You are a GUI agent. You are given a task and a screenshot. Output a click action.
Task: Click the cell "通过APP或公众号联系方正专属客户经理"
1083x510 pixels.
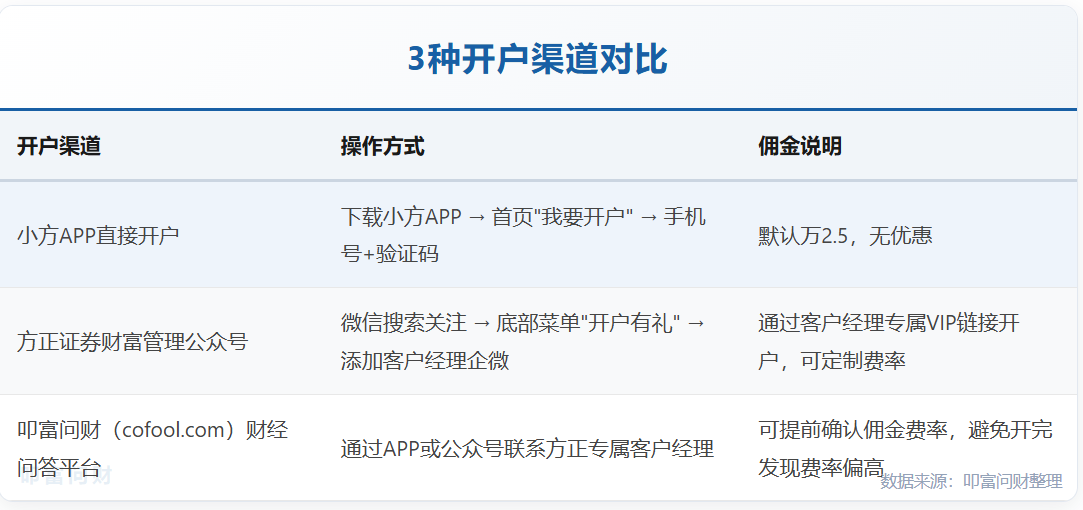pos(527,449)
